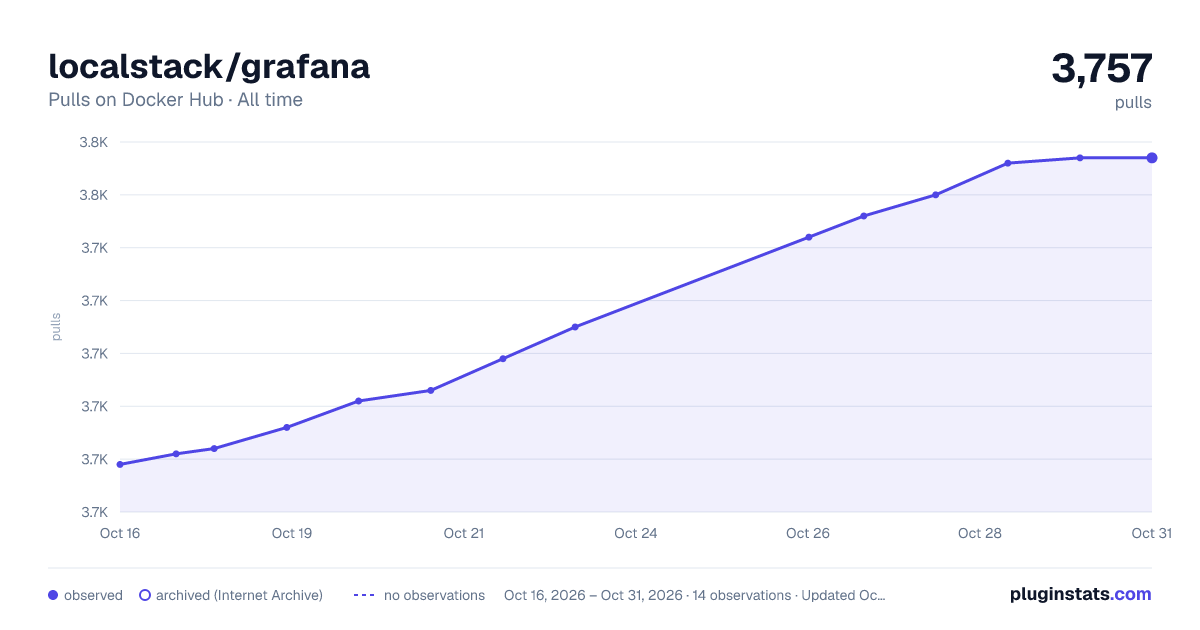Click the data point directly above Oct 19 label
Screen dimensions: 1200x630
[x=287, y=427]
